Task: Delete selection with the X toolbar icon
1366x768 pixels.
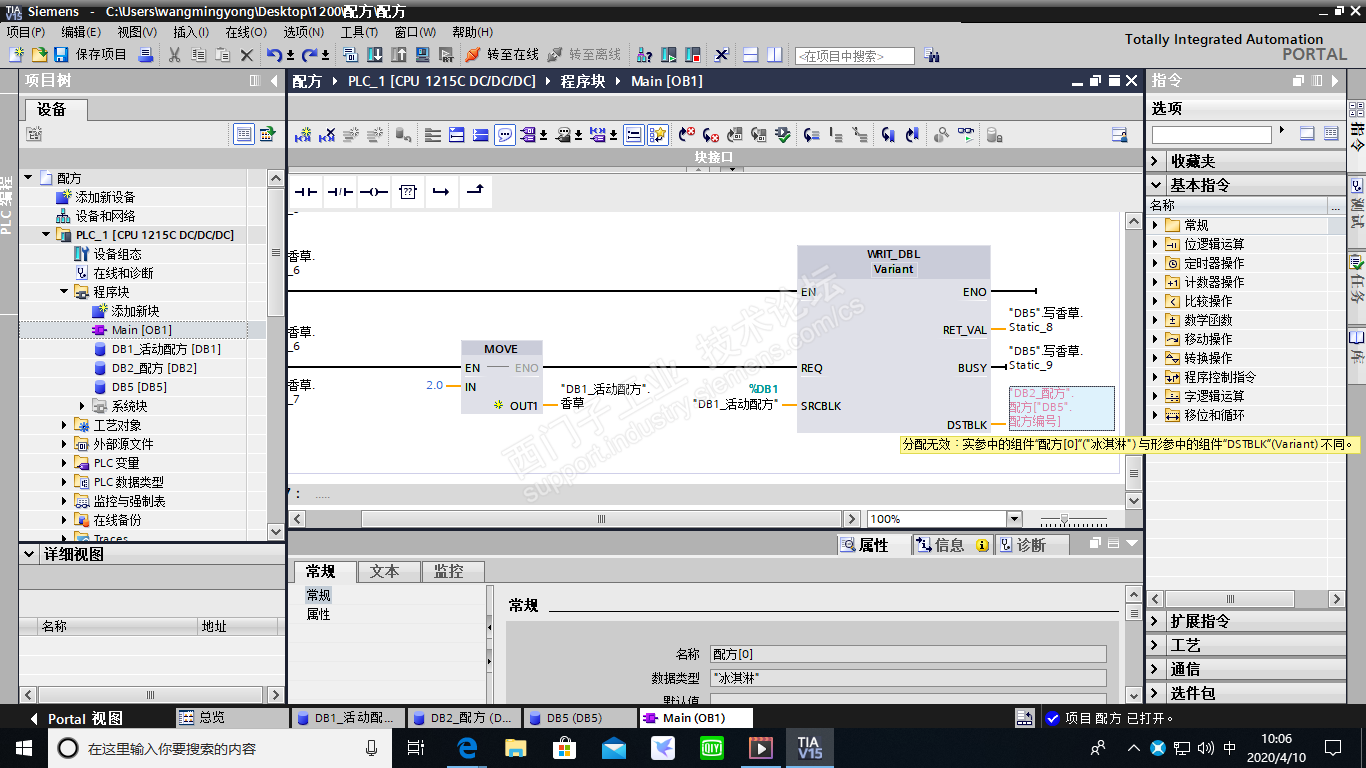Action: pos(247,54)
